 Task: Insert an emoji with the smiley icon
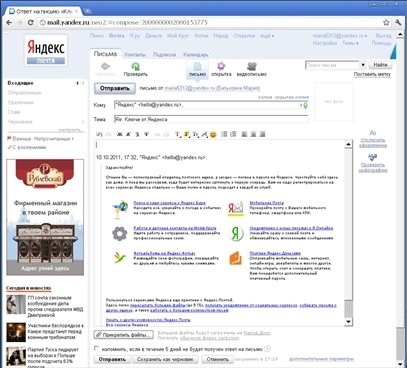point(213,134)
